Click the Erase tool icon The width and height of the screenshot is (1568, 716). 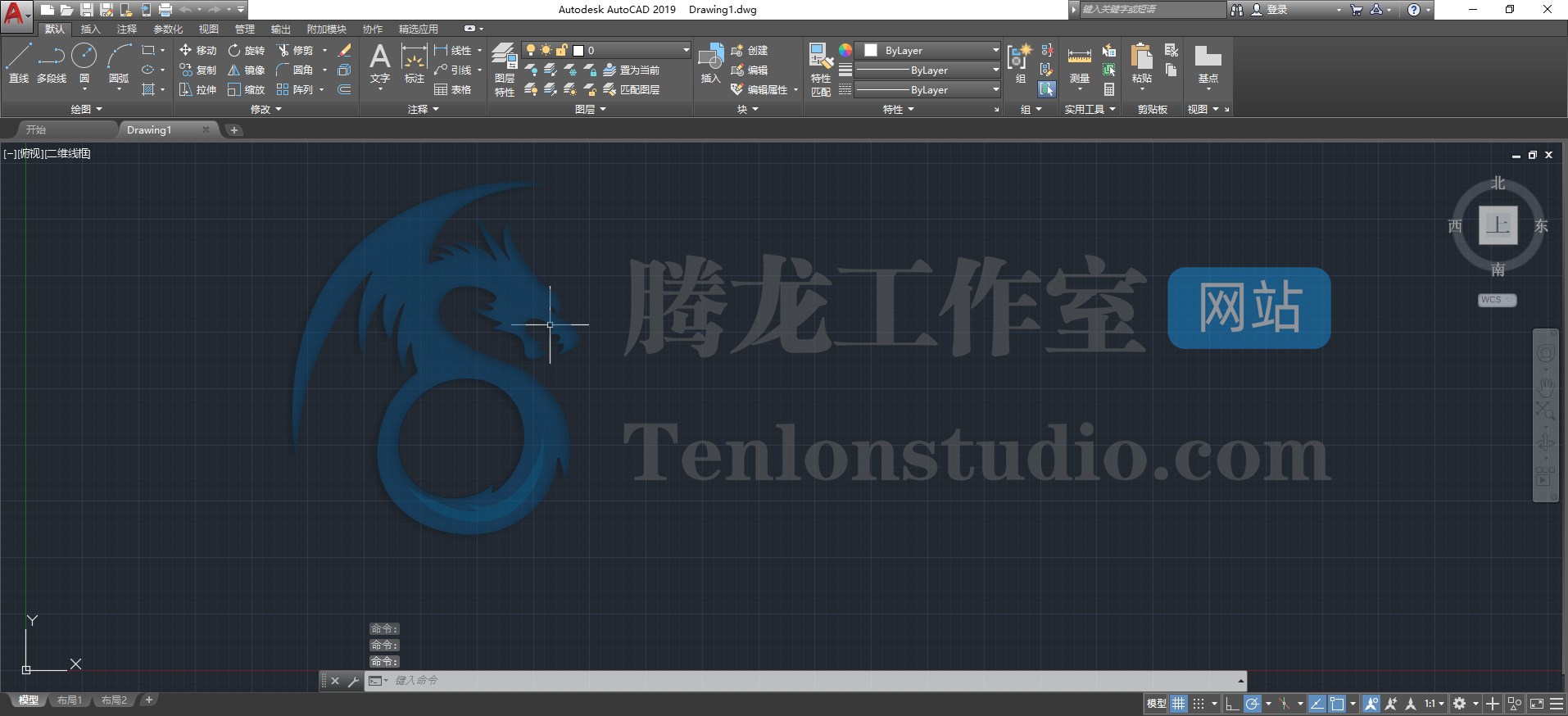345,50
